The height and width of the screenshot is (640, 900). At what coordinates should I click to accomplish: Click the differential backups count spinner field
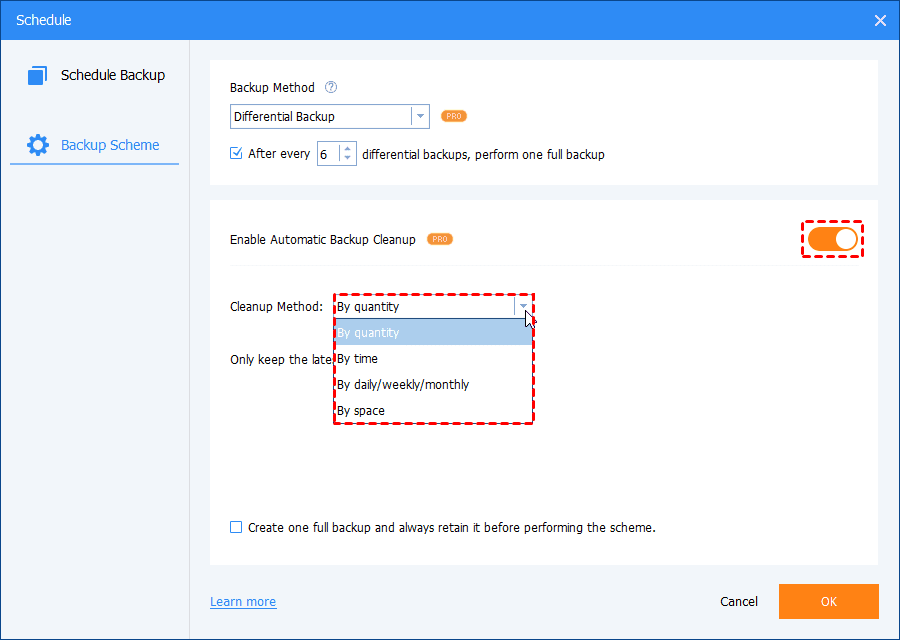[328, 154]
